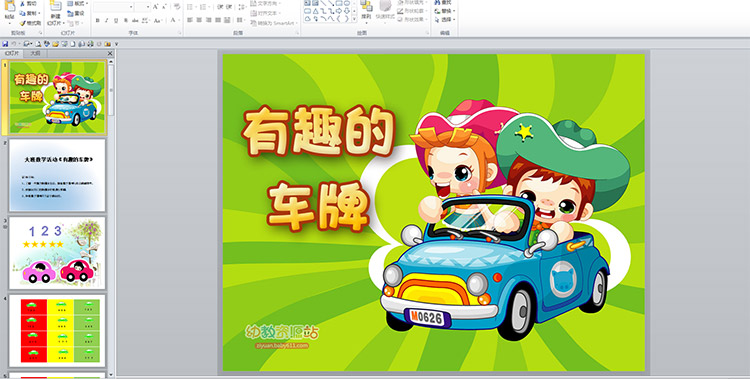Toggle Italic formatting
The width and height of the screenshot is (750, 379).
point(107,20)
